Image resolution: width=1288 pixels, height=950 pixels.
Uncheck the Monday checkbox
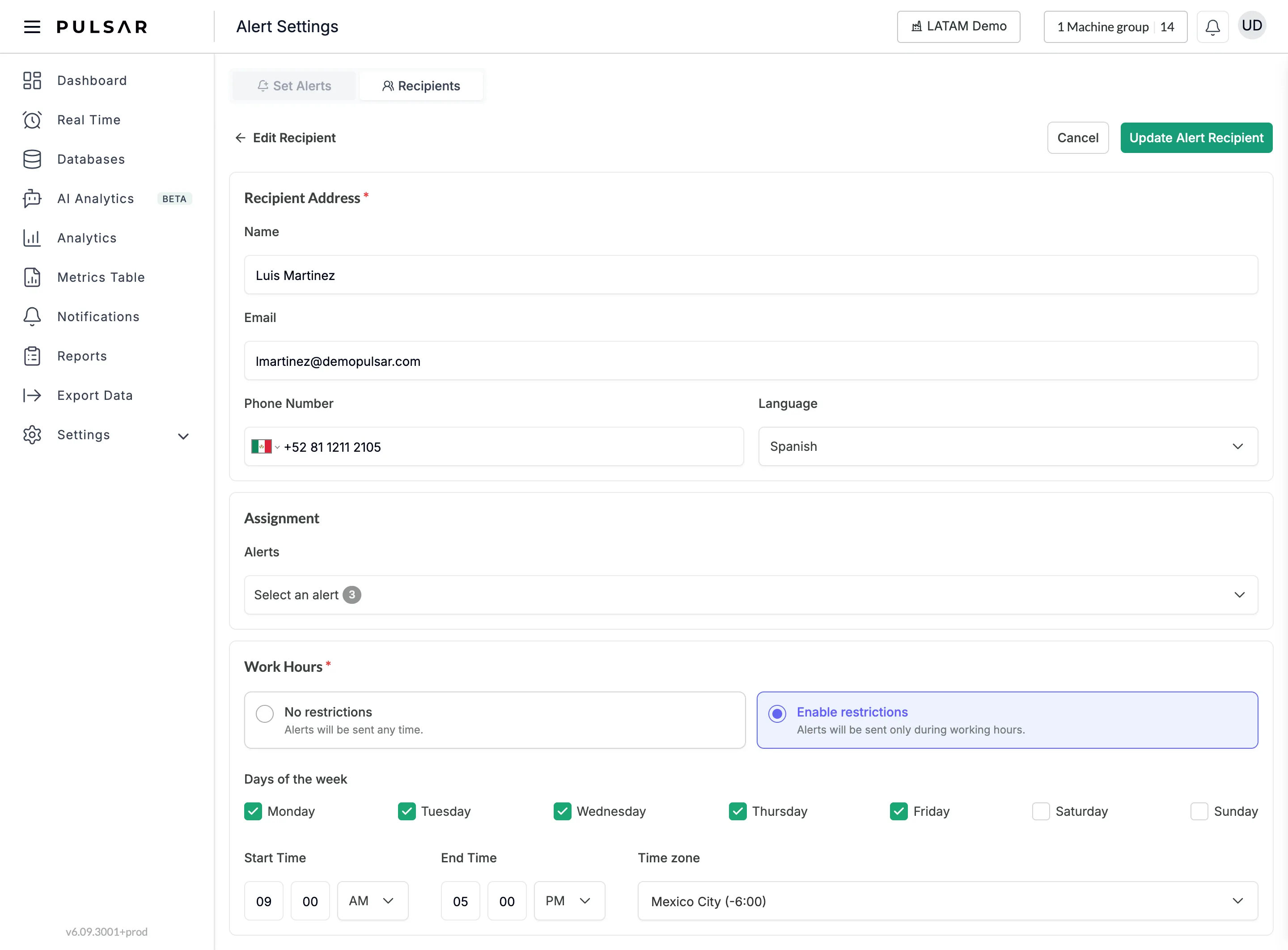pyautogui.click(x=253, y=811)
